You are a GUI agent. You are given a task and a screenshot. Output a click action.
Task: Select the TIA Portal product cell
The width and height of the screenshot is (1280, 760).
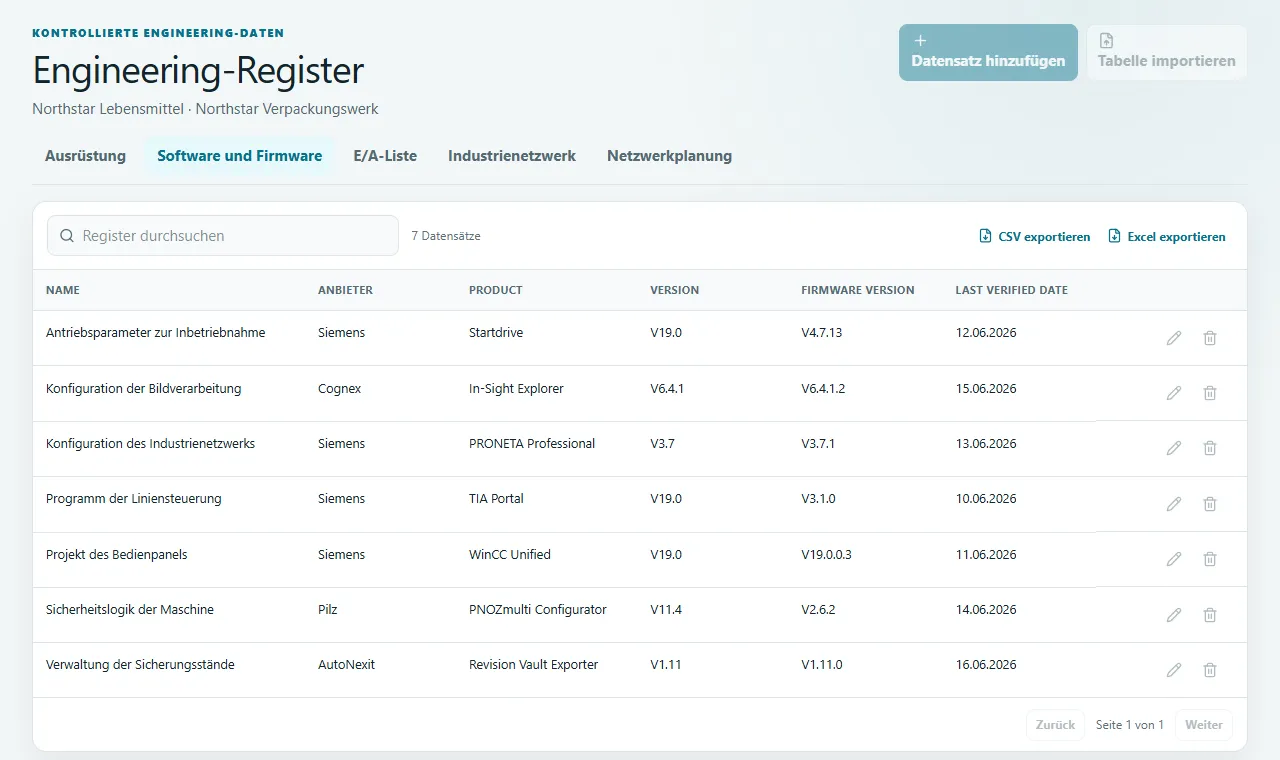pos(496,499)
